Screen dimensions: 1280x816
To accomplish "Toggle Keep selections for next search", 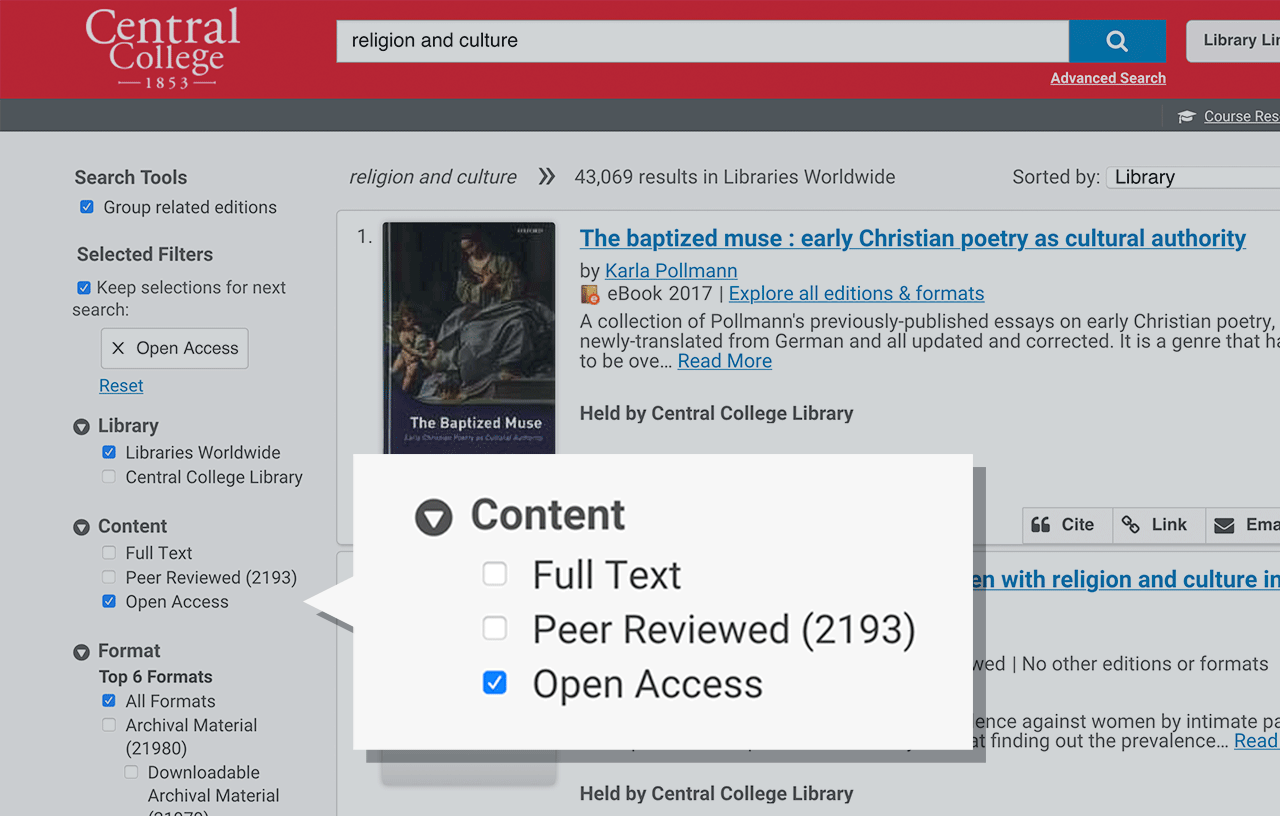I will point(84,288).
